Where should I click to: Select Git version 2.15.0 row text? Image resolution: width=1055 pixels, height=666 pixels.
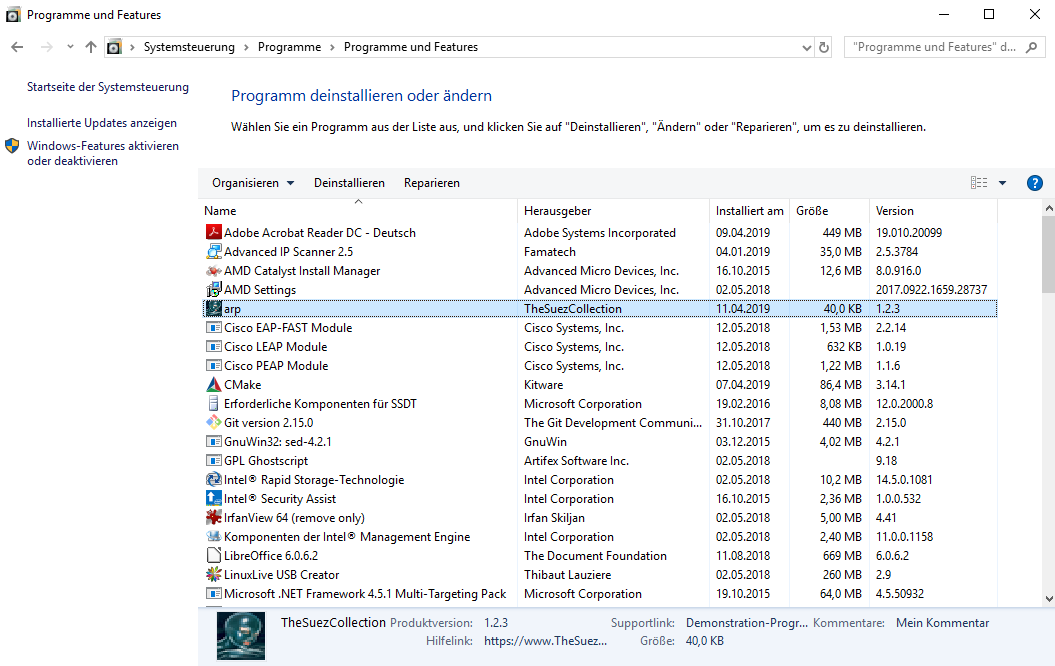tap(268, 422)
